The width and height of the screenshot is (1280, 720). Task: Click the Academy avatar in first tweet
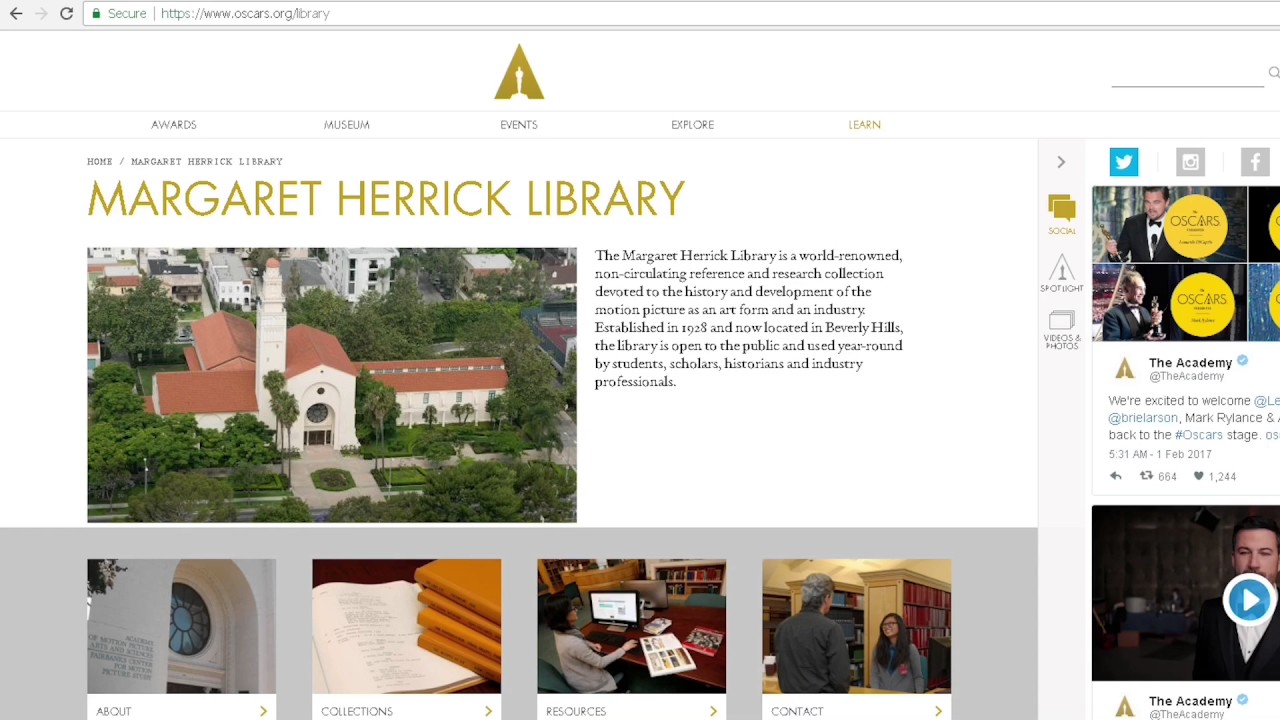click(x=1125, y=369)
